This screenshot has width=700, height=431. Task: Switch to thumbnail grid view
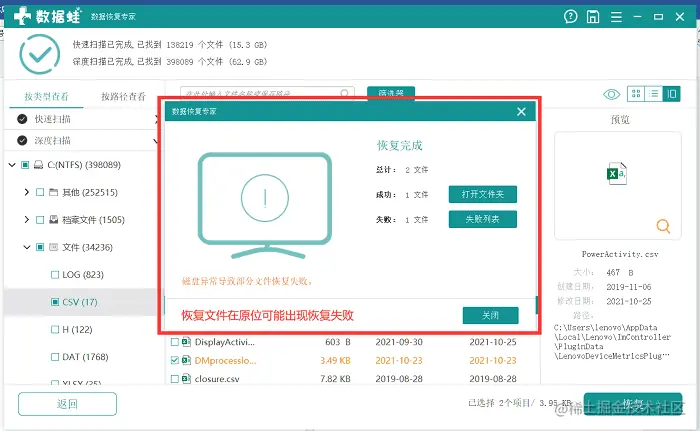(x=636, y=94)
